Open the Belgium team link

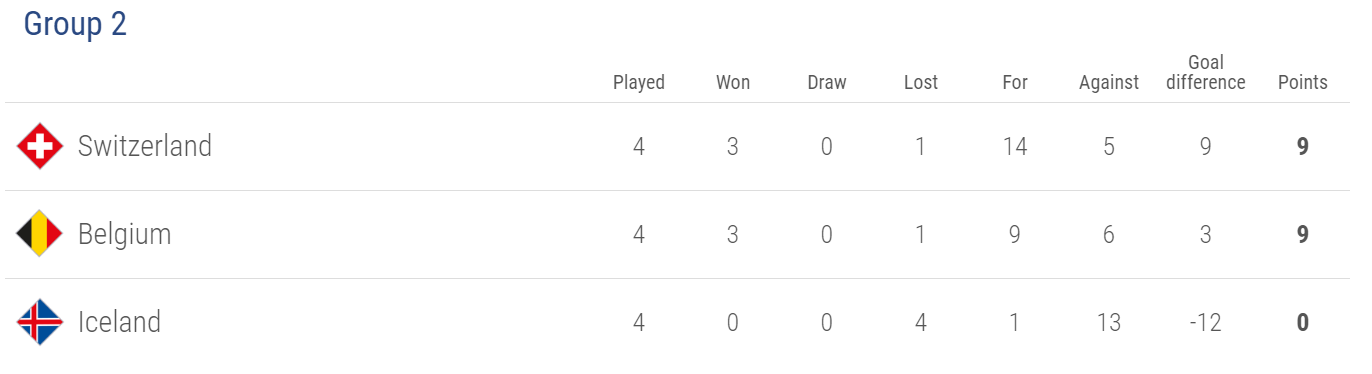(125, 235)
